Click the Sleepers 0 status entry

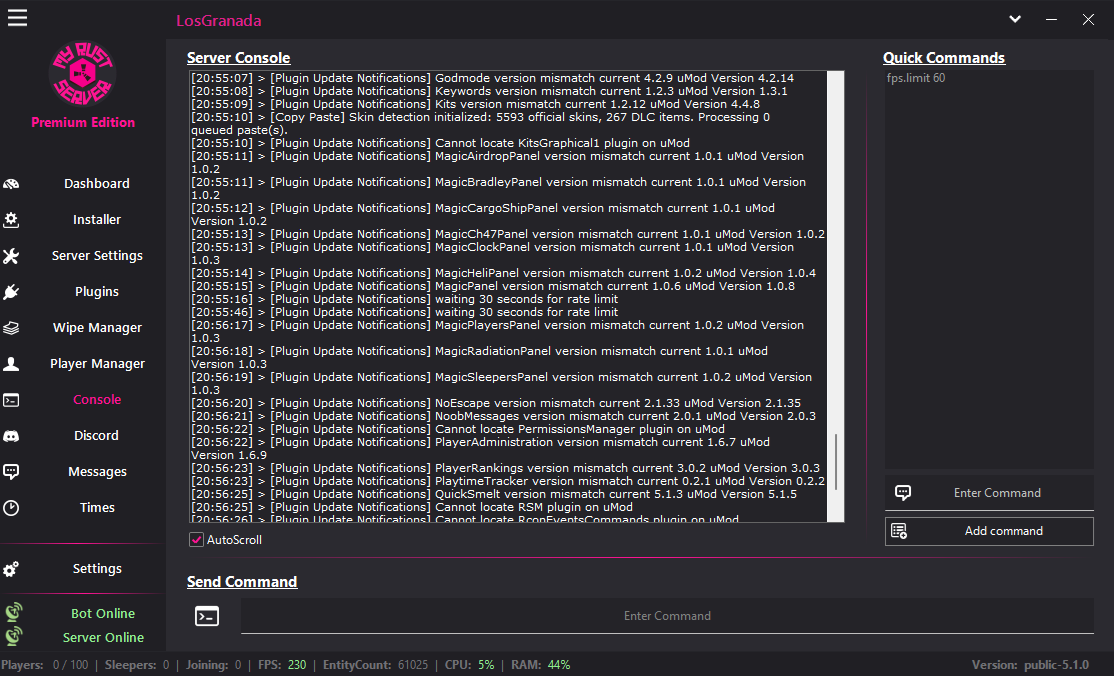tap(137, 665)
